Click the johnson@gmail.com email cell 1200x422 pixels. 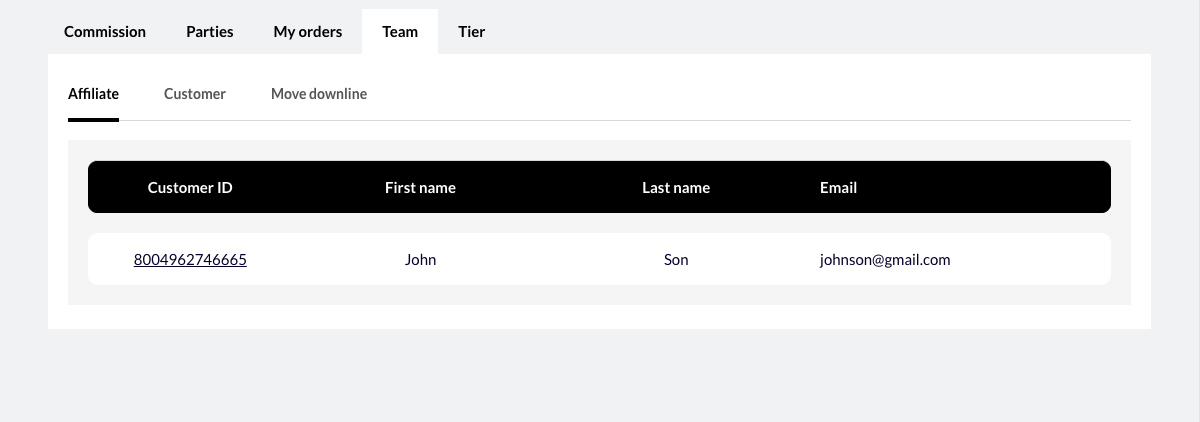click(885, 260)
